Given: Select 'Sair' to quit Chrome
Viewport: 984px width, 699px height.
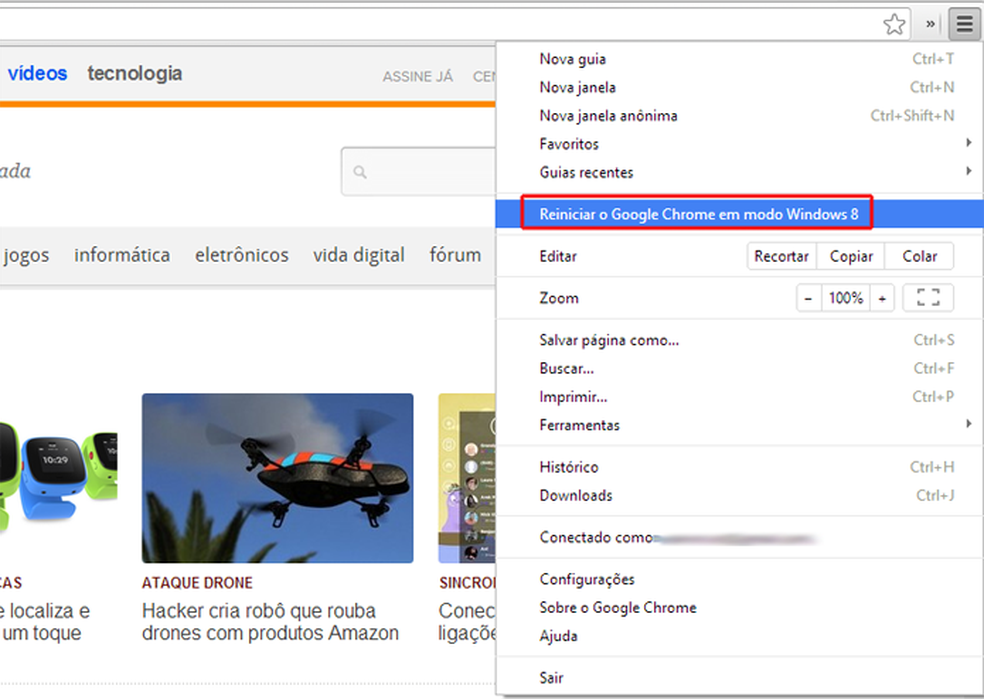Looking at the screenshot, I should [551, 677].
